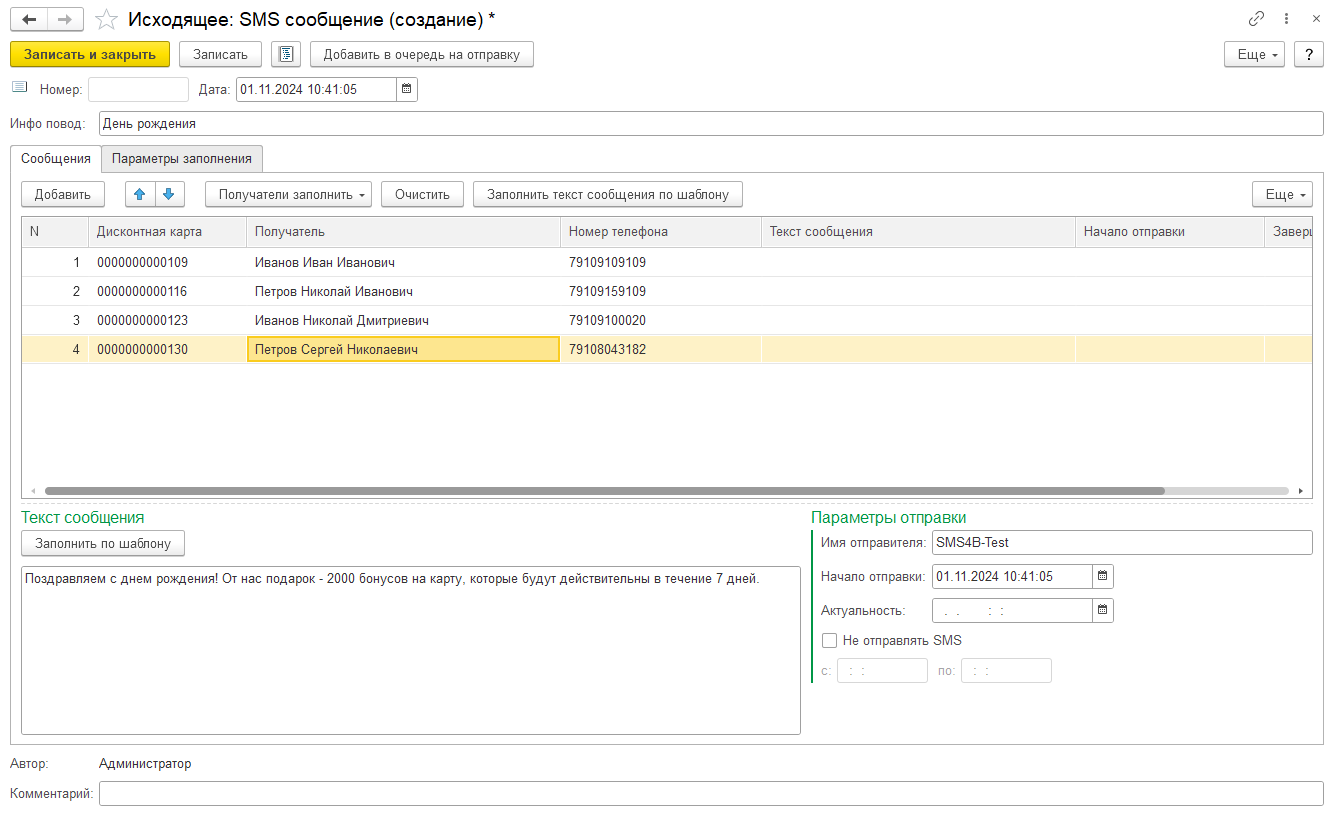Click the Получатель column header
Screen dimensions: 1340x815
pyautogui.click(x=403, y=231)
